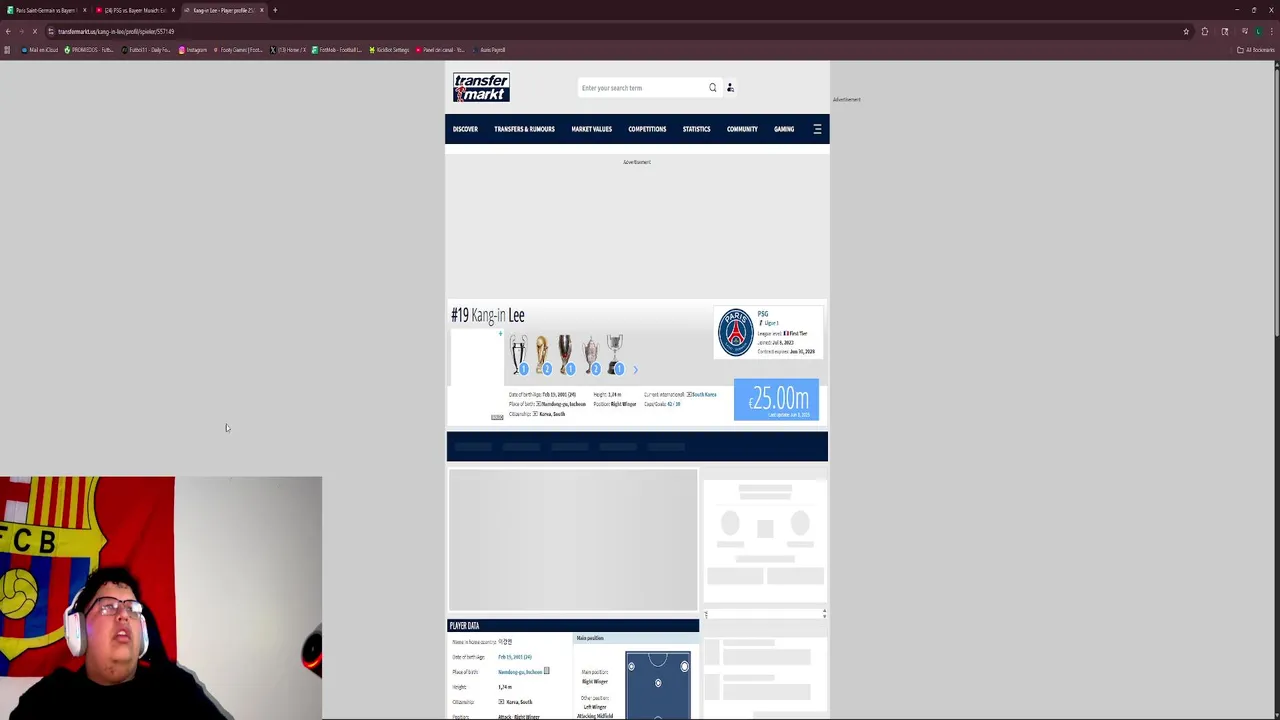1280x720 pixels.
Task: Bookmark this page with the star icon
Action: (1186, 31)
